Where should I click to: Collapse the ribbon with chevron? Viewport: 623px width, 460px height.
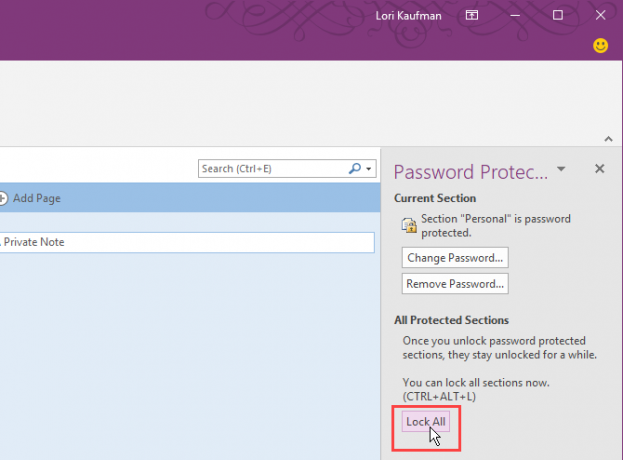(x=608, y=139)
